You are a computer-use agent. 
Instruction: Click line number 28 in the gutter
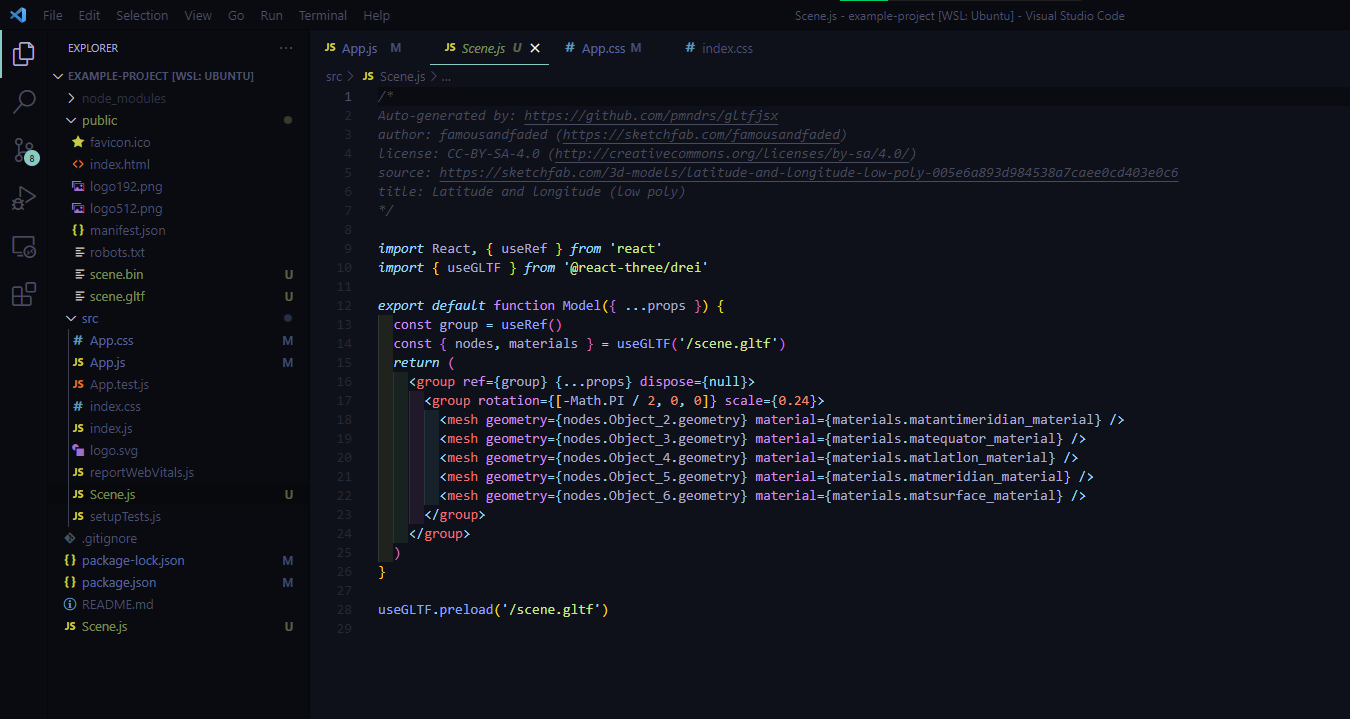345,609
